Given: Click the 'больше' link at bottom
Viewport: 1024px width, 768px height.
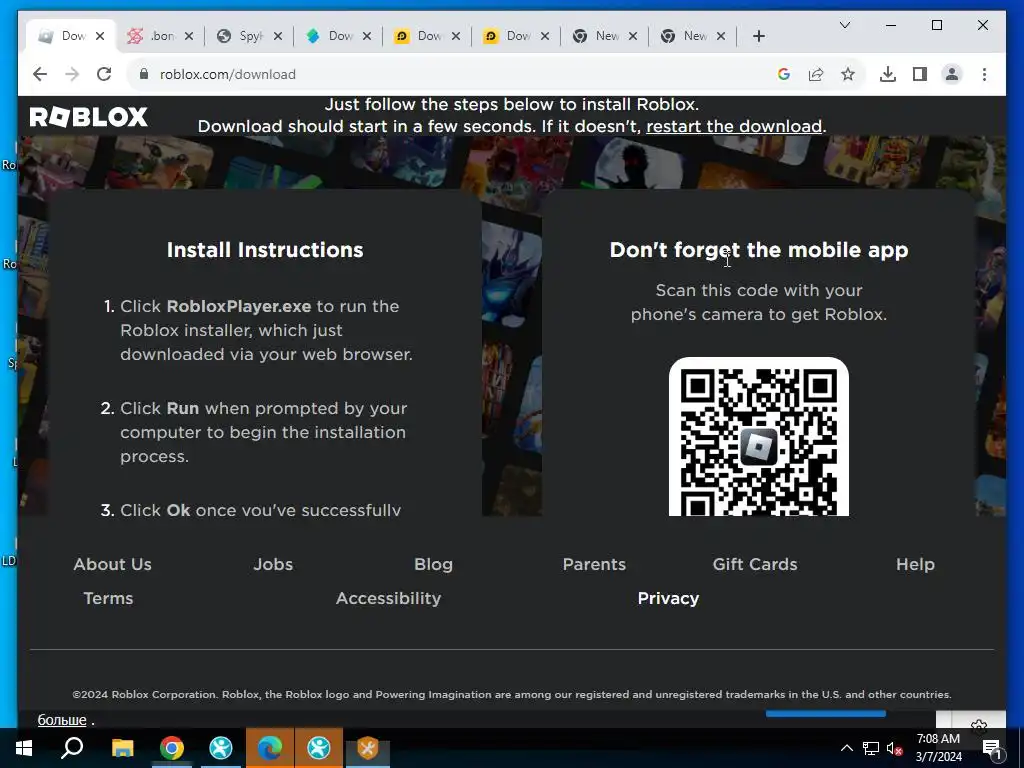Looking at the screenshot, I should click(62, 720).
